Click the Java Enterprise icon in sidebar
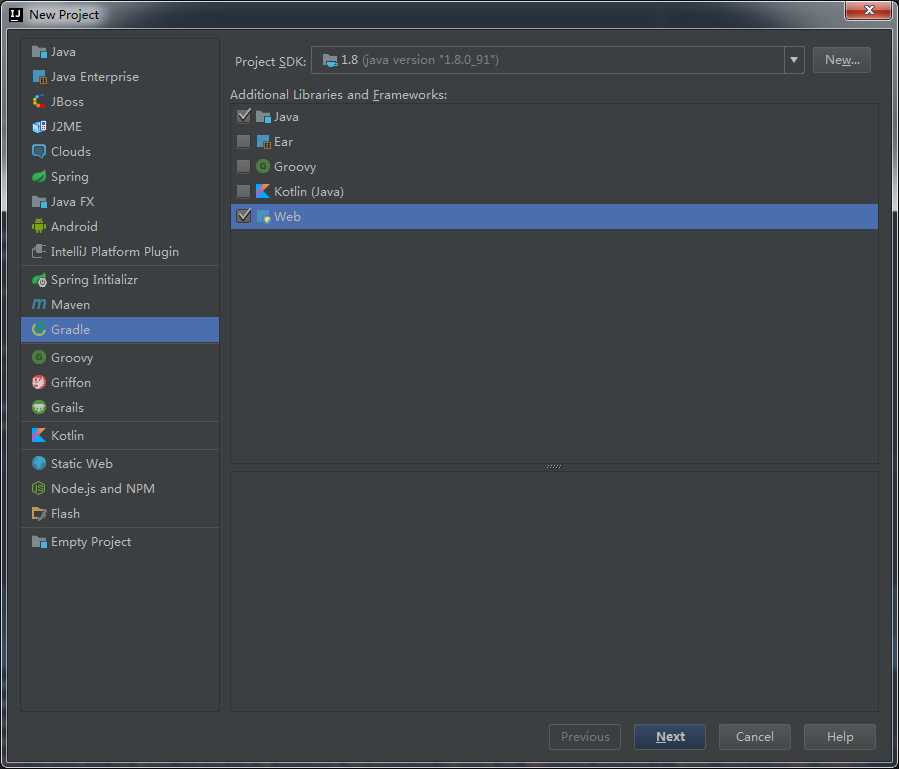 point(39,77)
